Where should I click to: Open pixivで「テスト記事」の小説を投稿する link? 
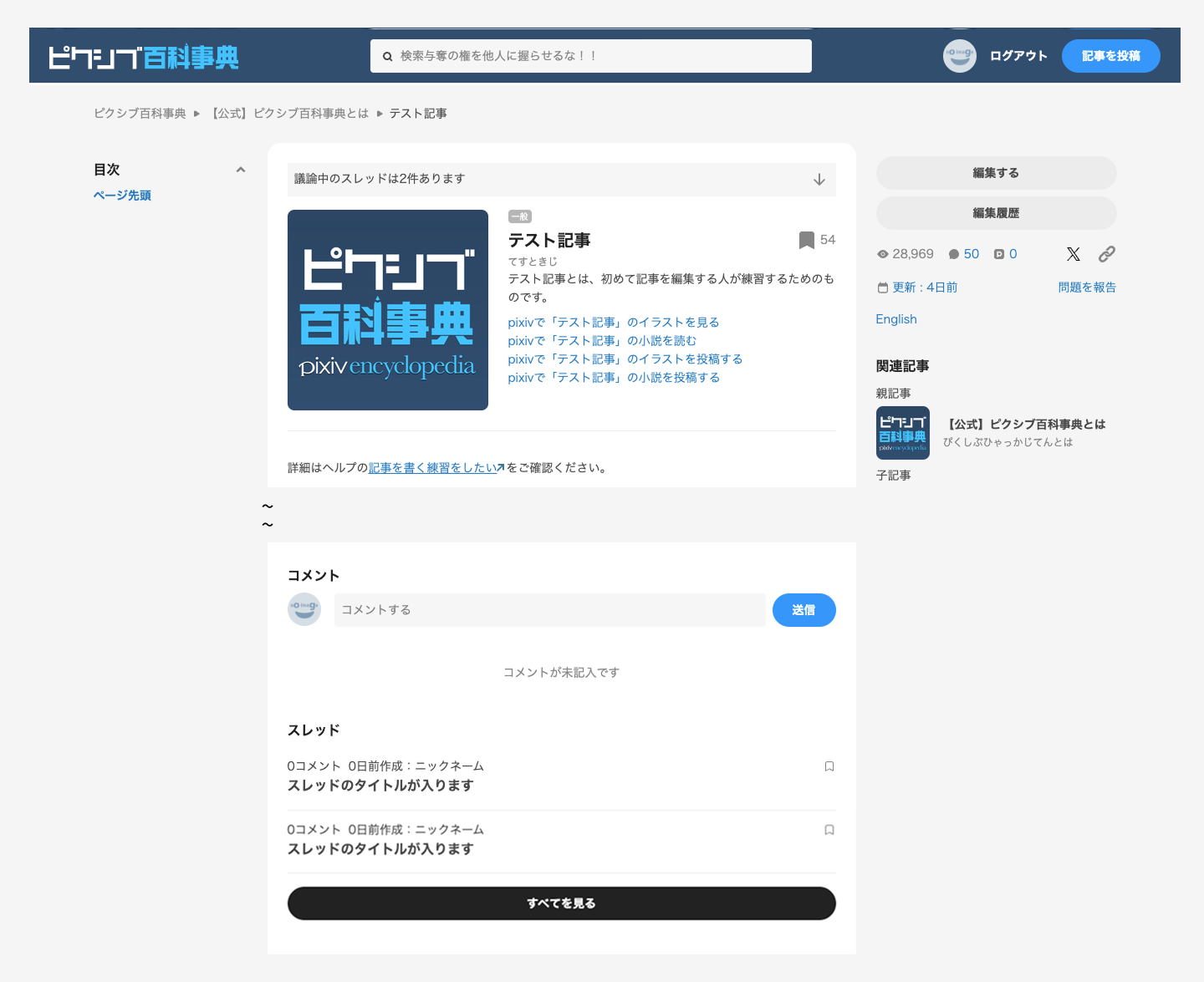tap(614, 378)
